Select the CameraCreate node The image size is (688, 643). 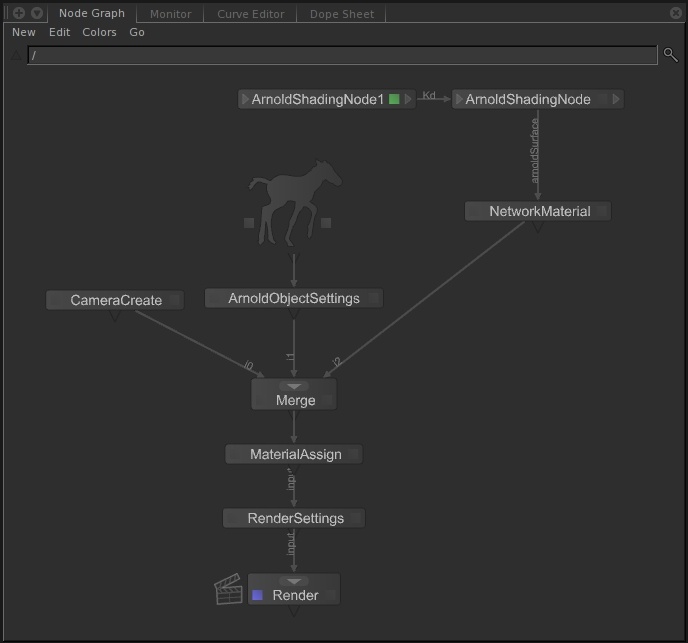click(115, 300)
